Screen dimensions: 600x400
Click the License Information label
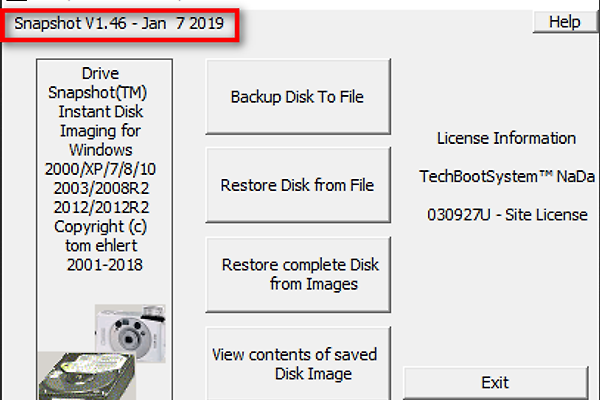click(506, 138)
